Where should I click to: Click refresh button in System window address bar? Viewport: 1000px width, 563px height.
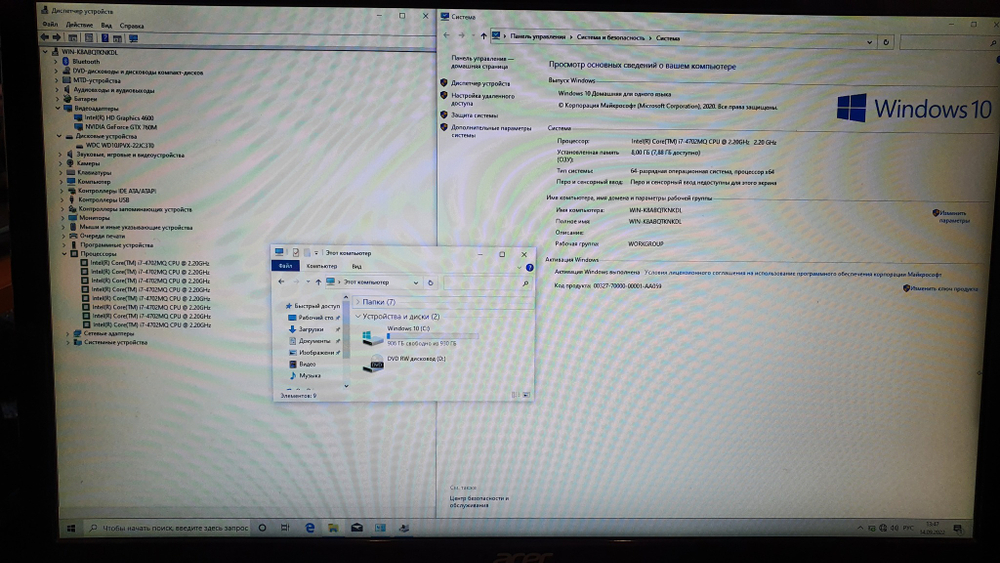click(886, 42)
